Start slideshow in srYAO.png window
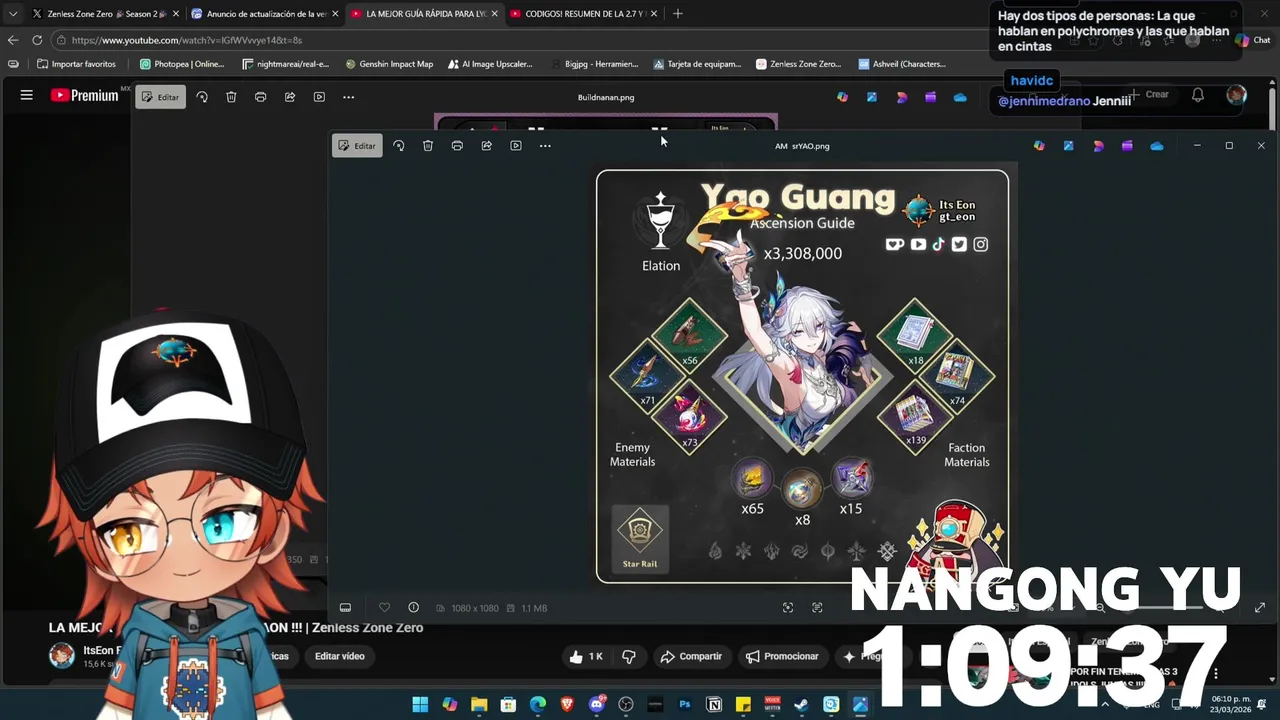This screenshot has height=720, width=1280. coord(516,146)
